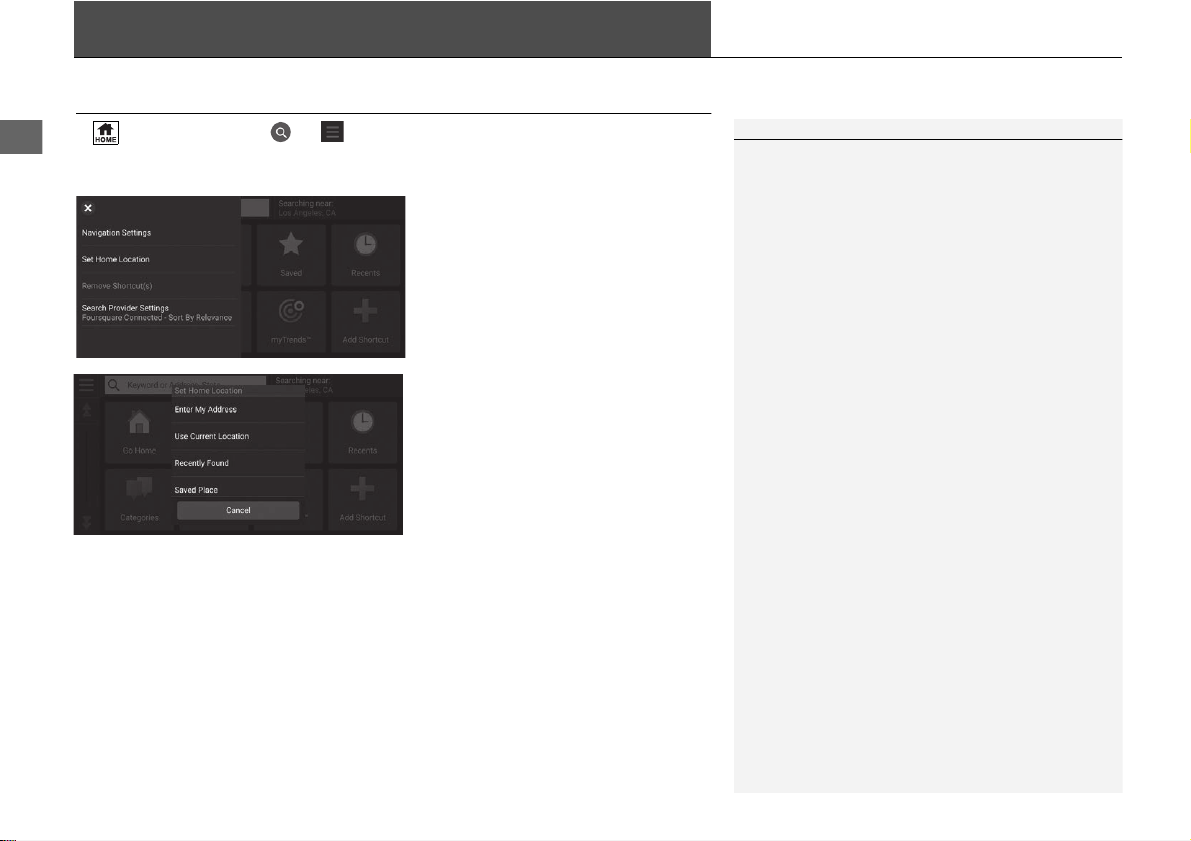Viewport: 1191px width, 841px height.
Task: Click the double-arrow page up icon
Action: 87,411
